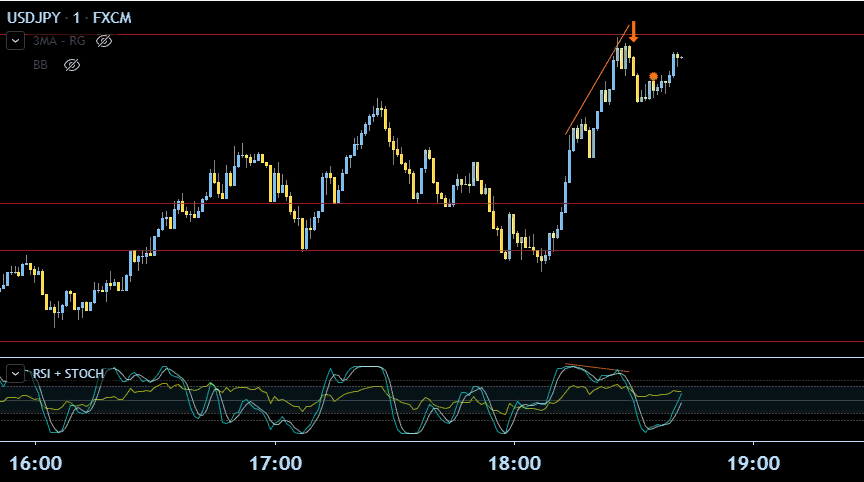
Task: Click the 19:00 time axis label
Action: pyautogui.click(x=753, y=463)
